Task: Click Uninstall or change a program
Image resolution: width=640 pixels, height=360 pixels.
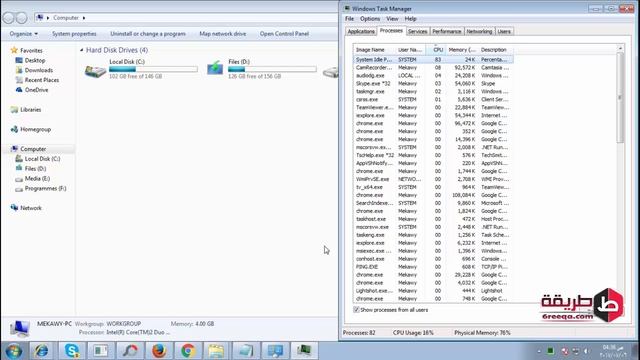Action: [x=148, y=34]
